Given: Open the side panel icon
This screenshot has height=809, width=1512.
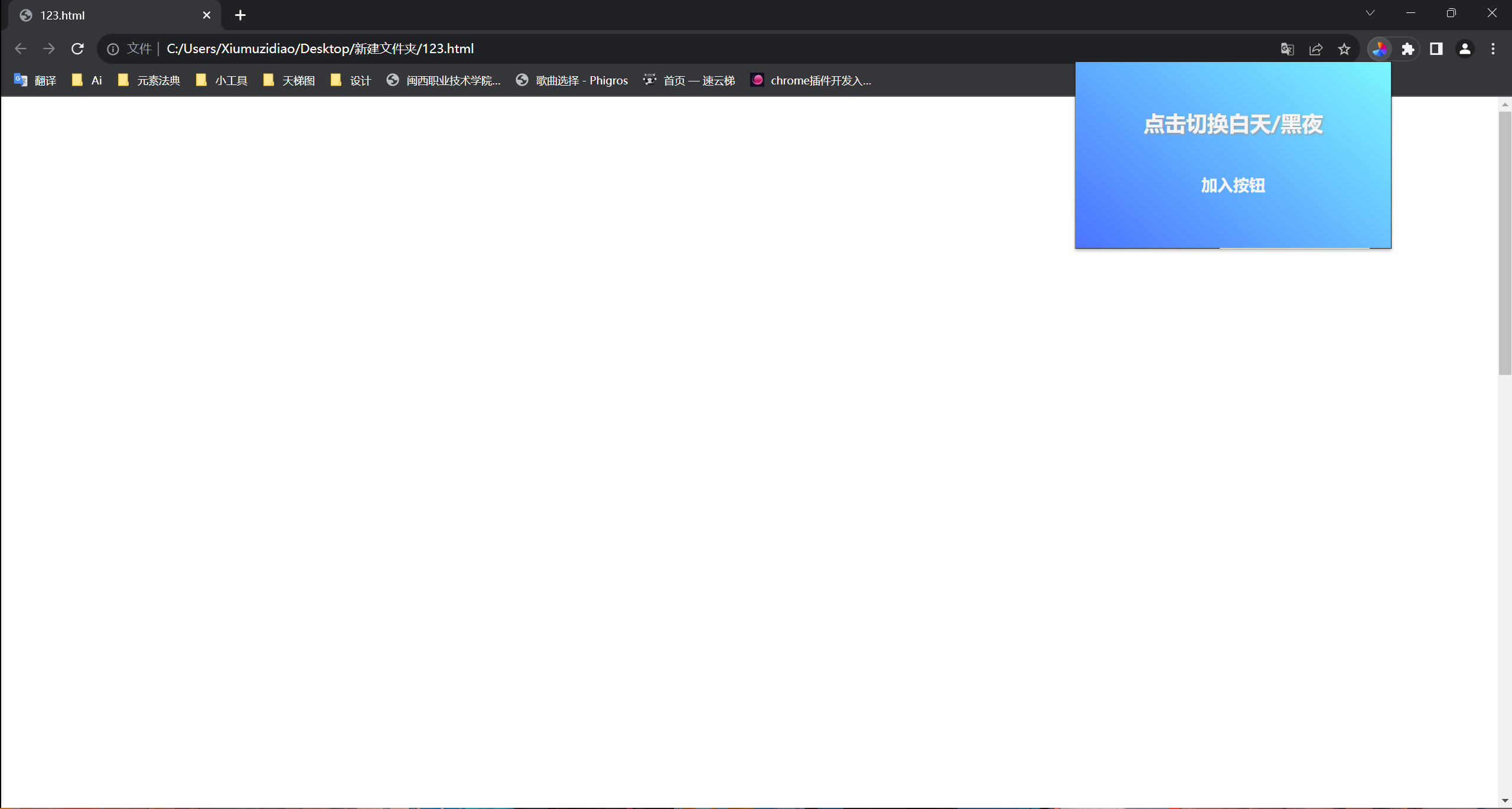Looking at the screenshot, I should [1436, 49].
